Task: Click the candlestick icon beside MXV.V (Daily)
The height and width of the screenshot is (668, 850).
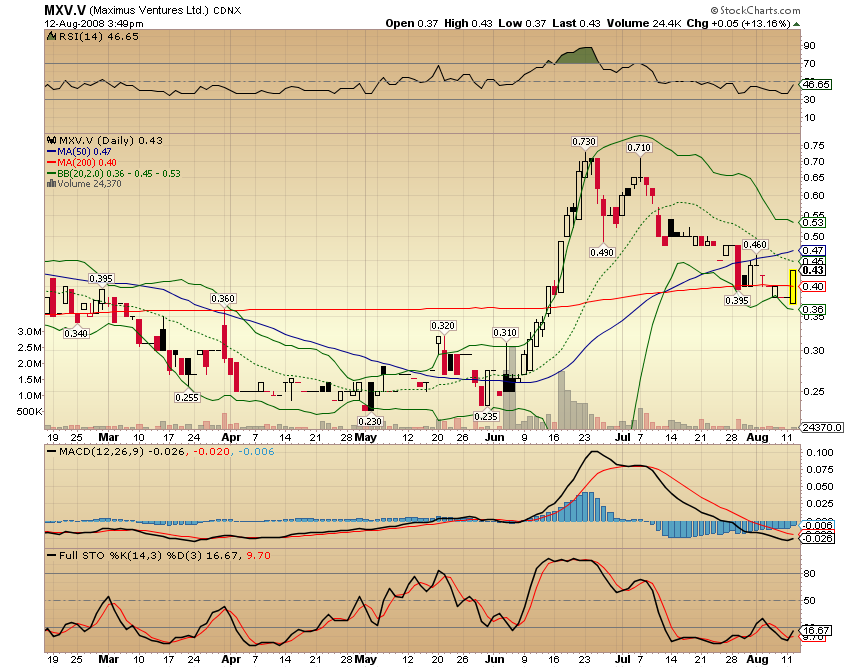Action: pyautogui.click(x=52, y=140)
